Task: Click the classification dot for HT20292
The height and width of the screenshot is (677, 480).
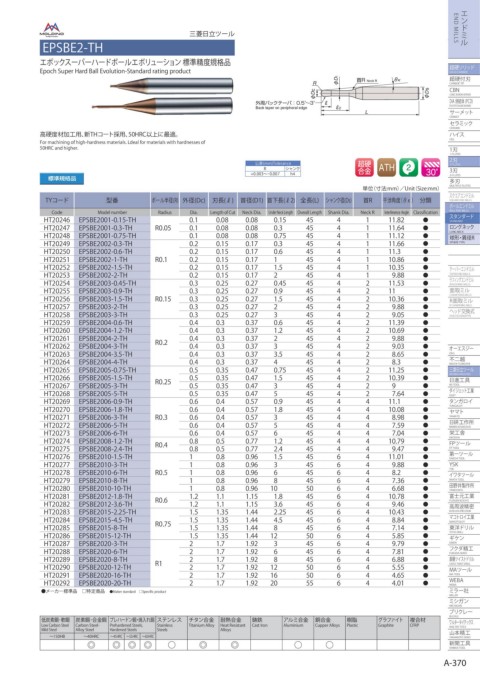Action: point(426,583)
